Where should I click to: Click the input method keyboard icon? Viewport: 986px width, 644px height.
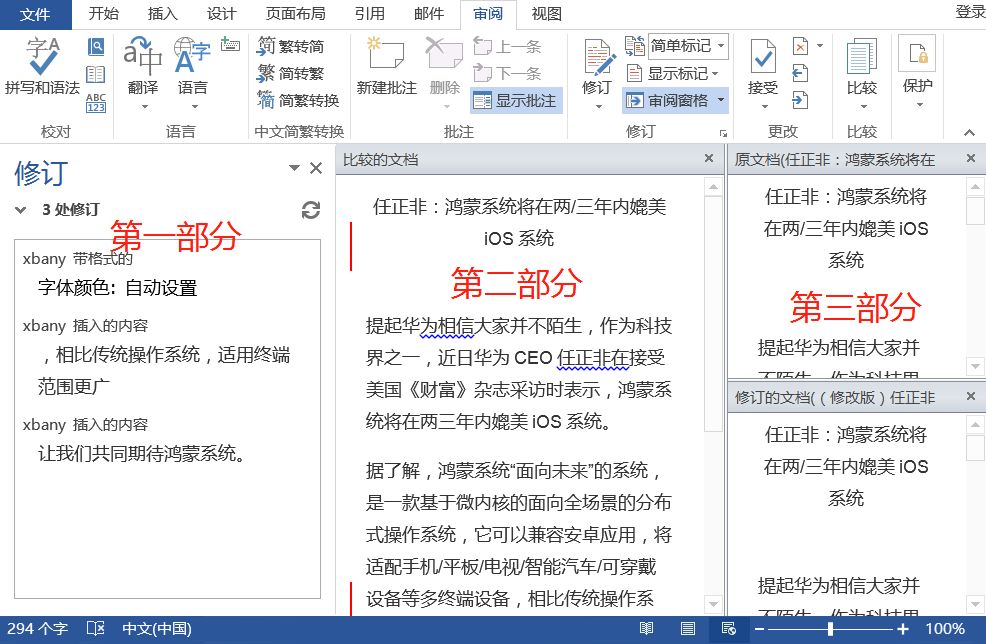click(x=230, y=45)
